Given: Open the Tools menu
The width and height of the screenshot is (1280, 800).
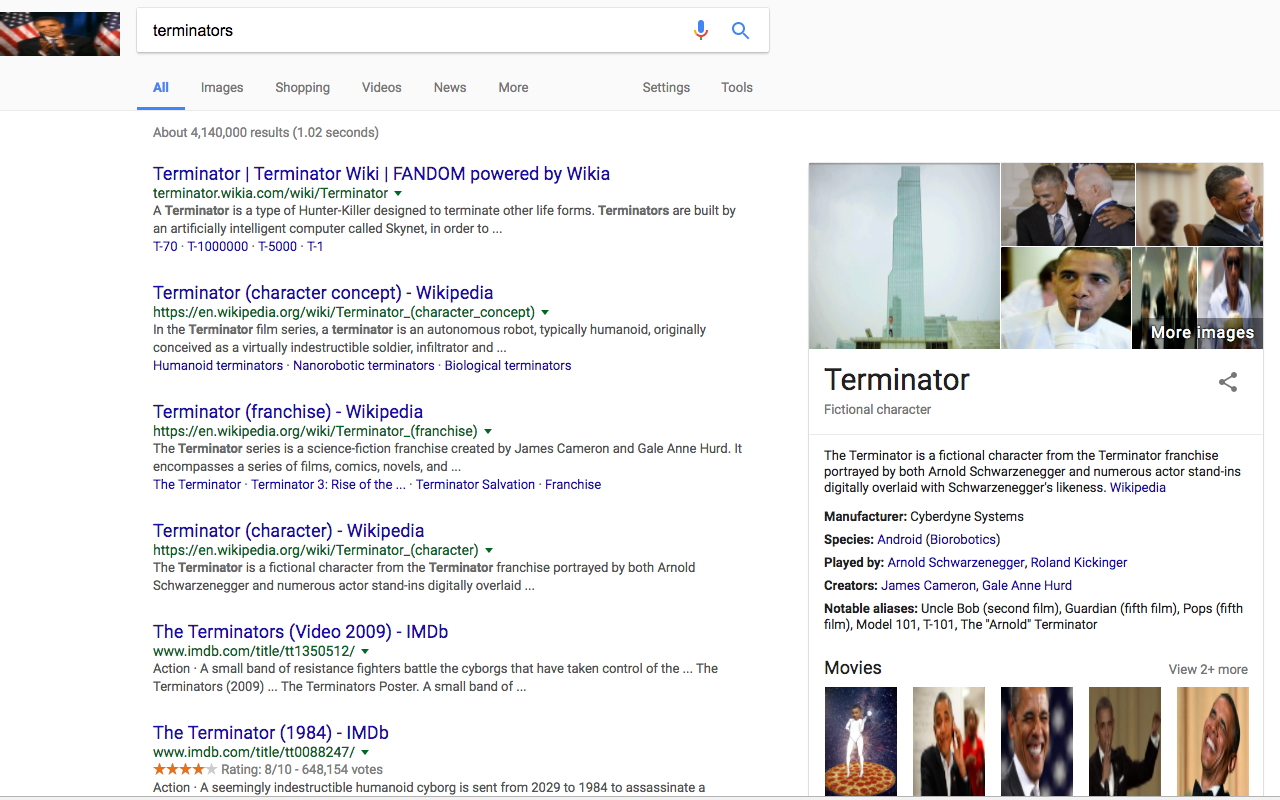Looking at the screenshot, I should (737, 88).
